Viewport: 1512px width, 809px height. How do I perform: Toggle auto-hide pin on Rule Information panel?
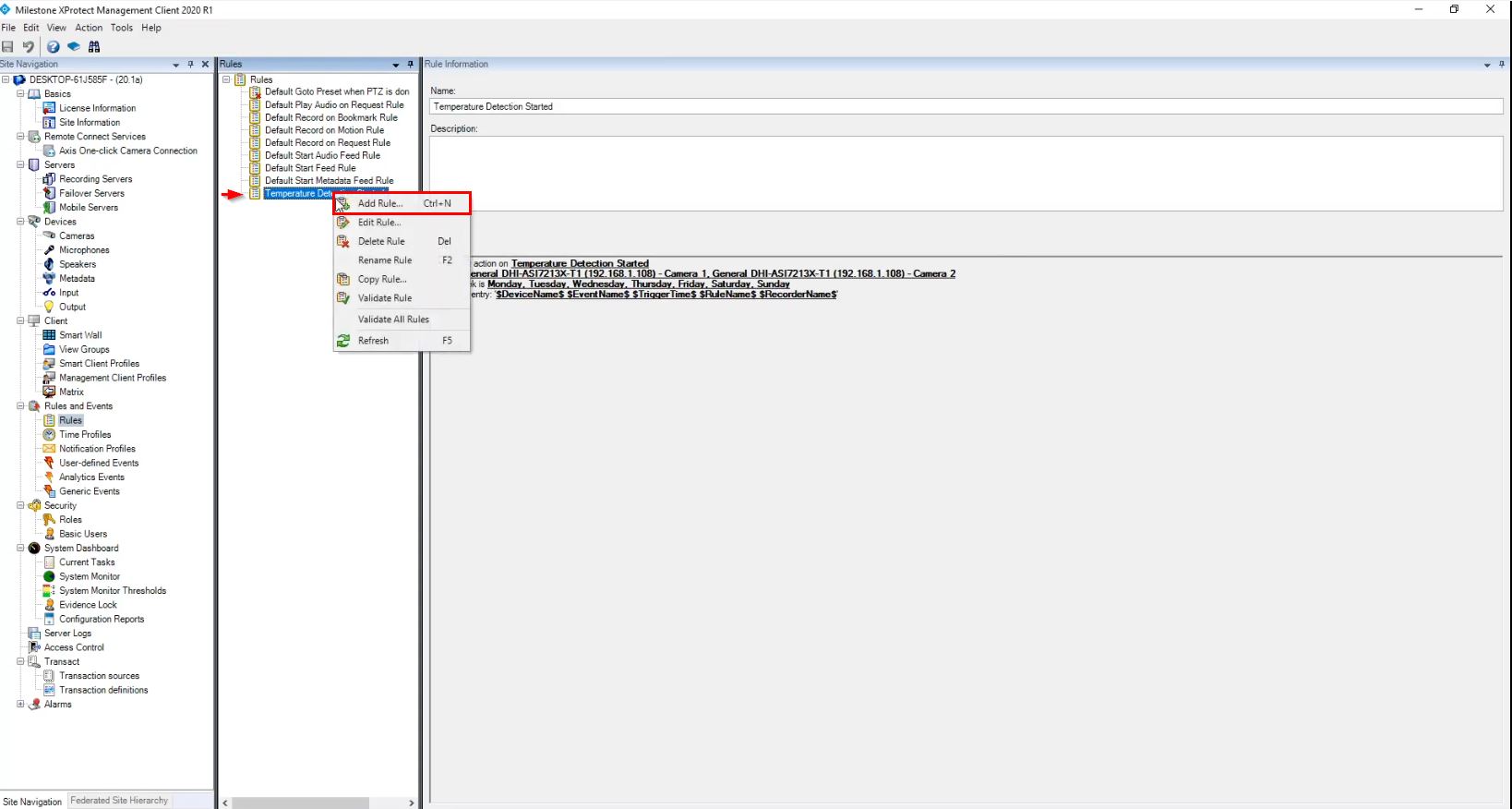[x=1502, y=65]
